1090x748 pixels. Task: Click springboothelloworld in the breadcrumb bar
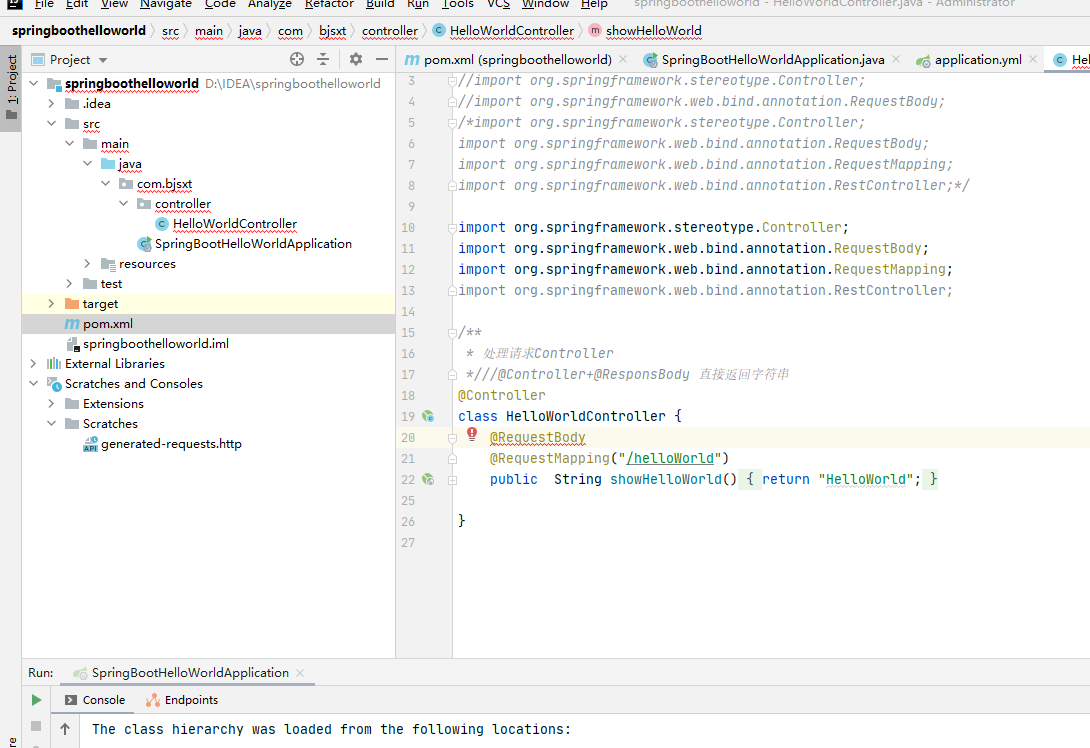coord(79,31)
